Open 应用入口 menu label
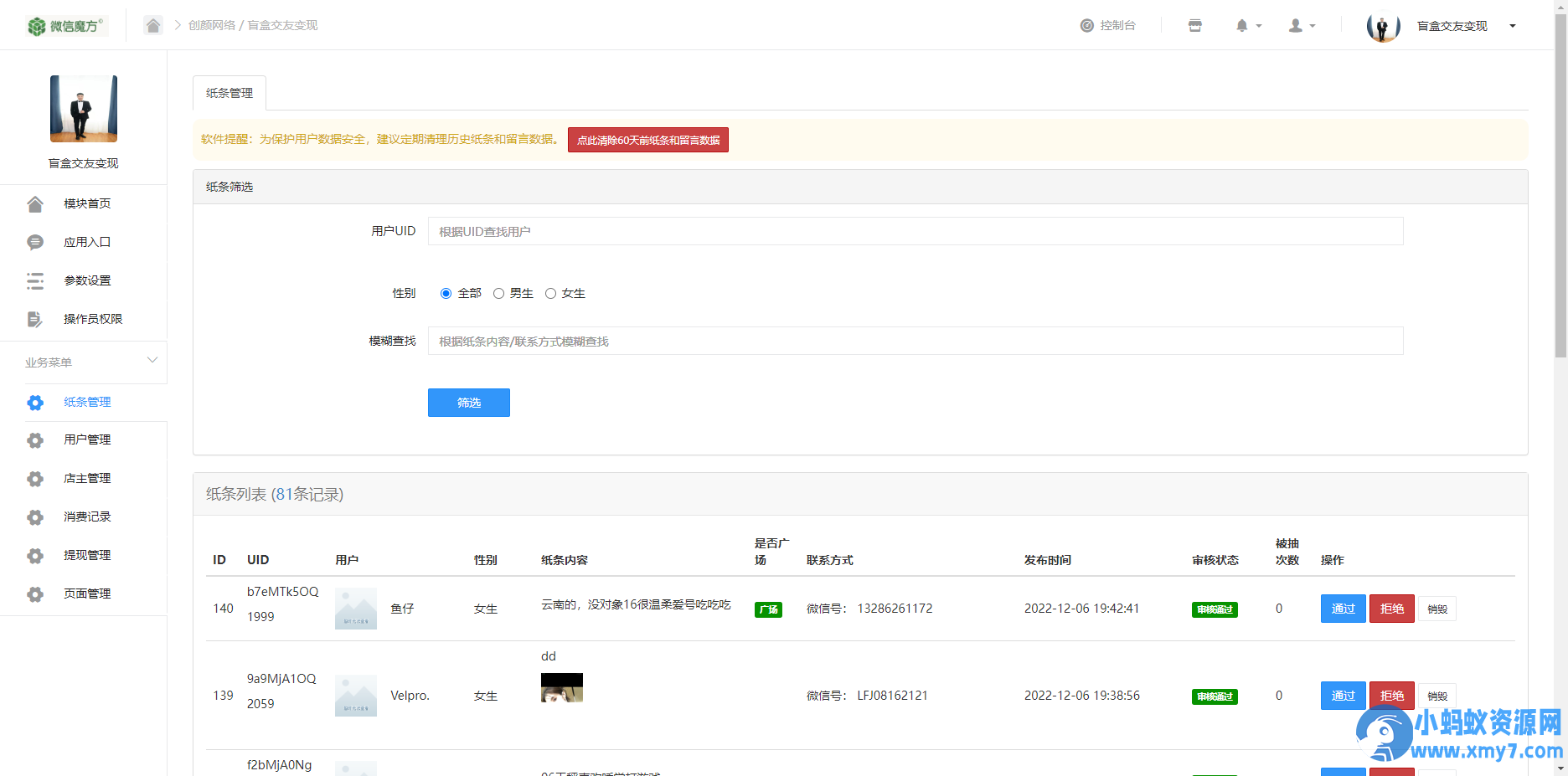 (87, 242)
